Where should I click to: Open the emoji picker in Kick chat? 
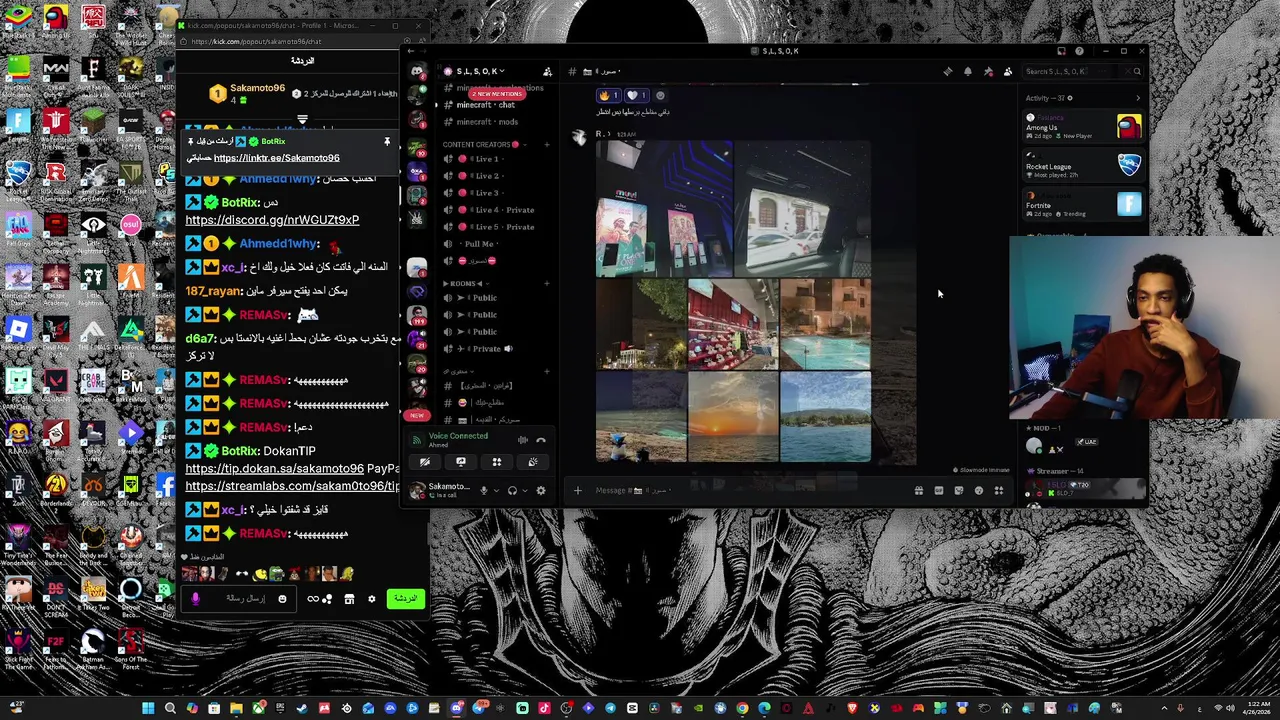pos(282,599)
